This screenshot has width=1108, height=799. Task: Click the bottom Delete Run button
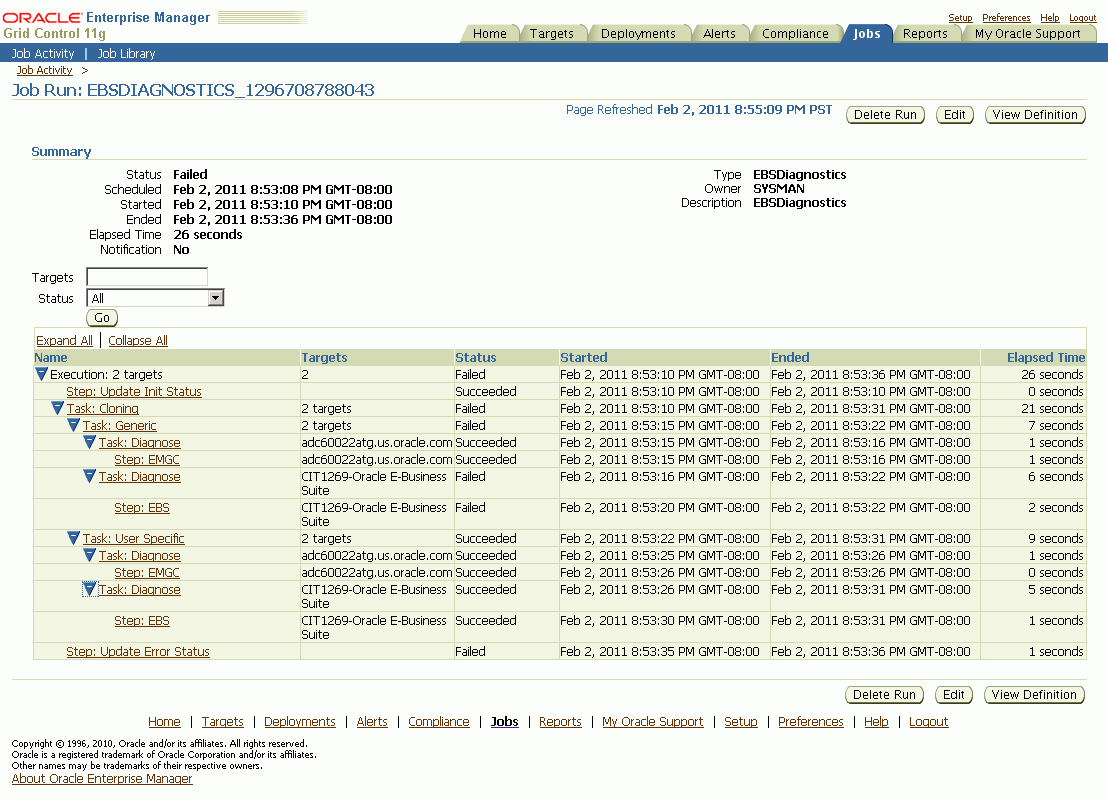884,694
